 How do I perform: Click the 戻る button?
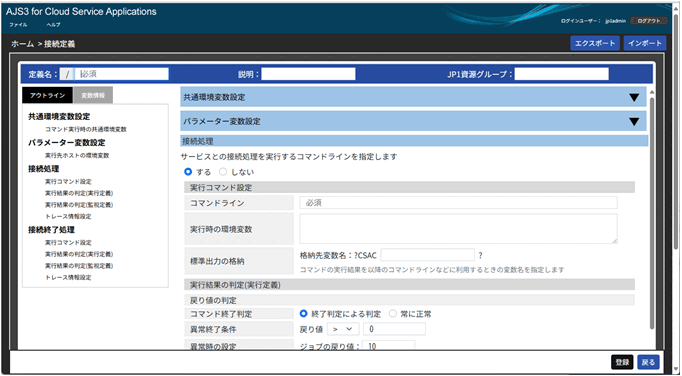(648, 363)
